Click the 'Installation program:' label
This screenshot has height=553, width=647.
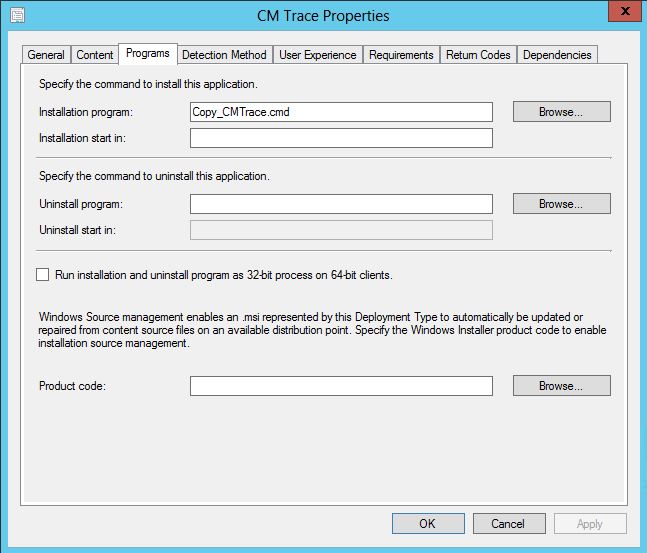coord(86,112)
